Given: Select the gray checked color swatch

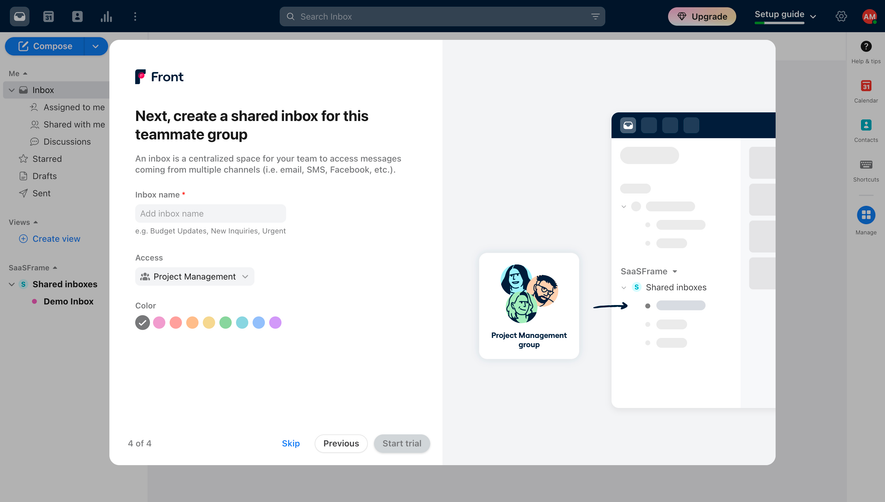Looking at the screenshot, I should click(142, 322).
